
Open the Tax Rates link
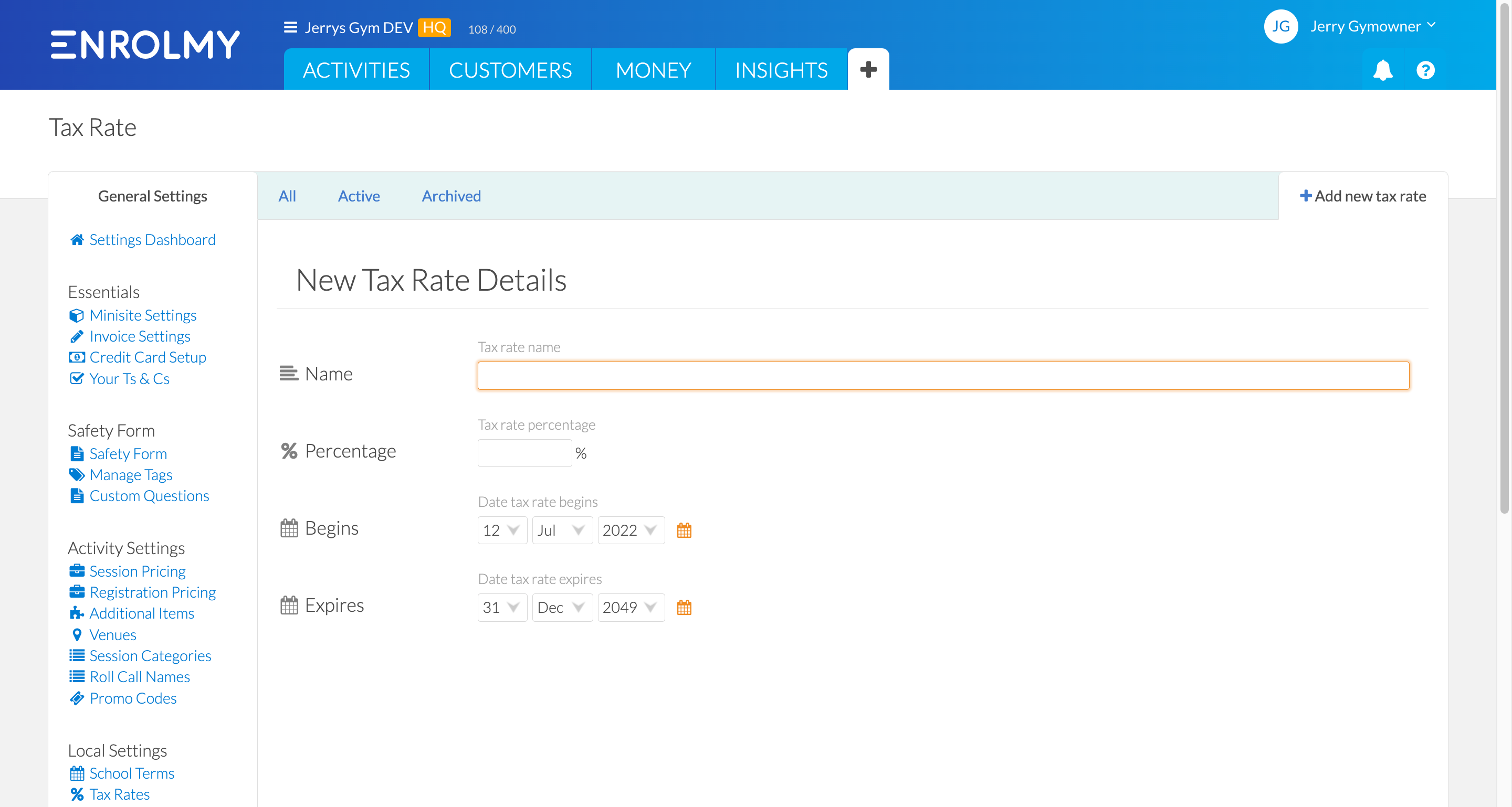[120, 795]
